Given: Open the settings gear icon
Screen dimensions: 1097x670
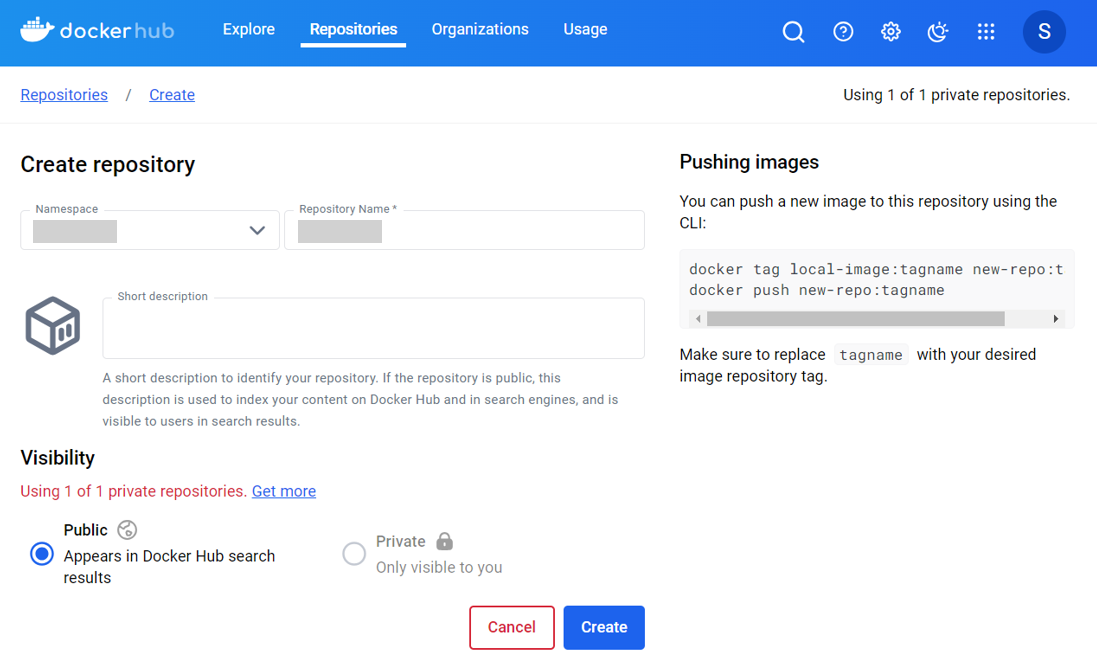Looking at the screenshot, I should click(891, 31).
